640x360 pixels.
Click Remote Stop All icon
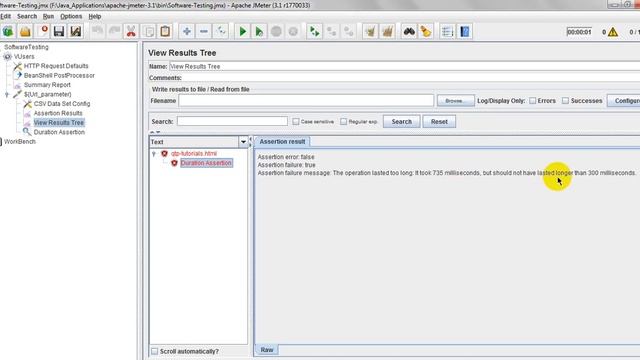pyautogui.click(x=331, y=31)
